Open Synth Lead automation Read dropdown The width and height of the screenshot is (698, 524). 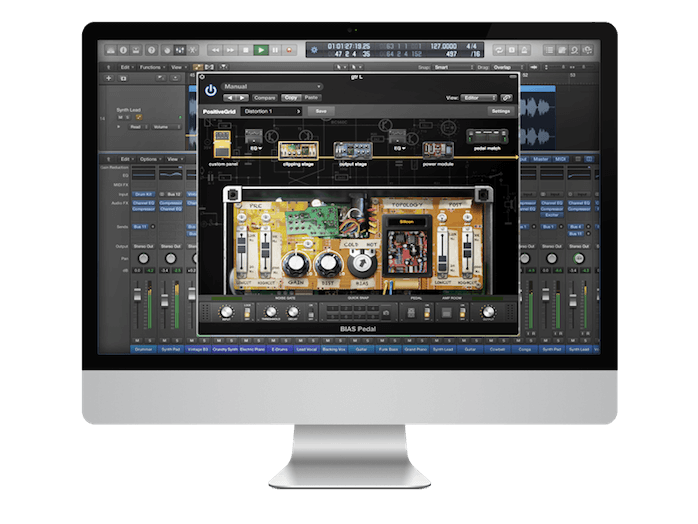138,127
